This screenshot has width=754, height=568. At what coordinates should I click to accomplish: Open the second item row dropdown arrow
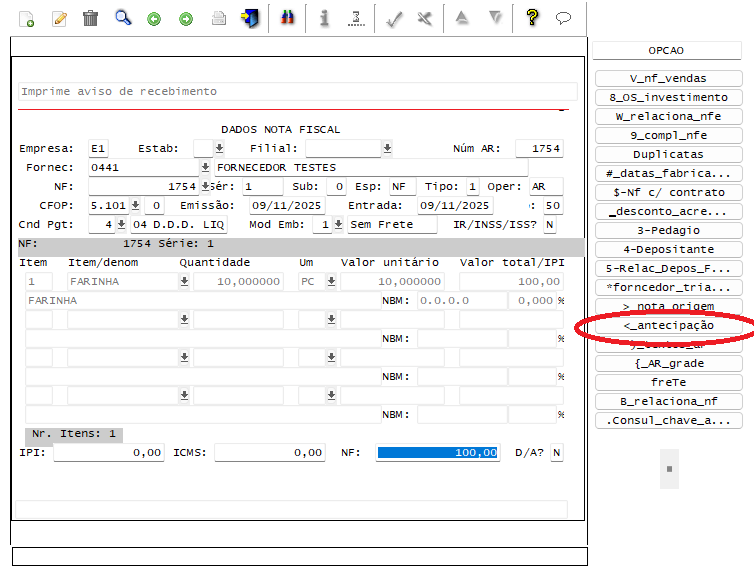coord(184,319)
